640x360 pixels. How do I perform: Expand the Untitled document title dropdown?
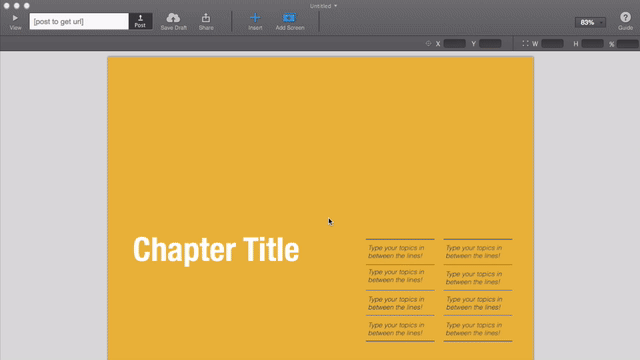pos(323,6)
